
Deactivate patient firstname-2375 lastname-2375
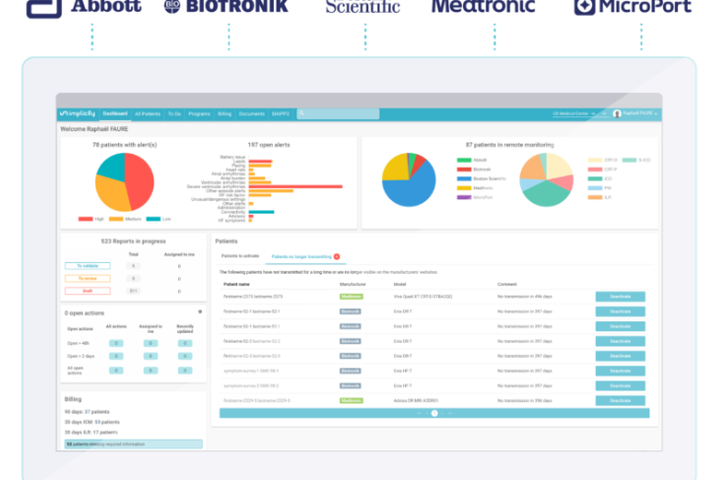click(620, 297)
